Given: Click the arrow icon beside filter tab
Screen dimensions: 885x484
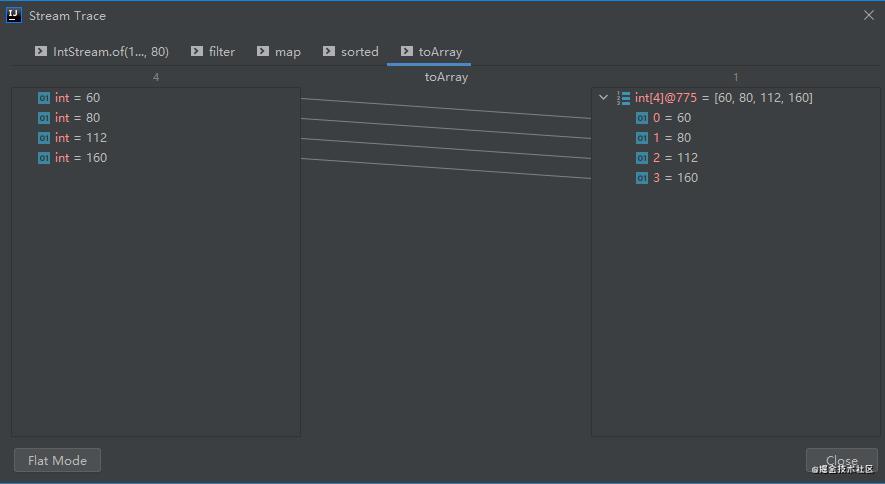Looking at the screenshot, I should (196, 51).
